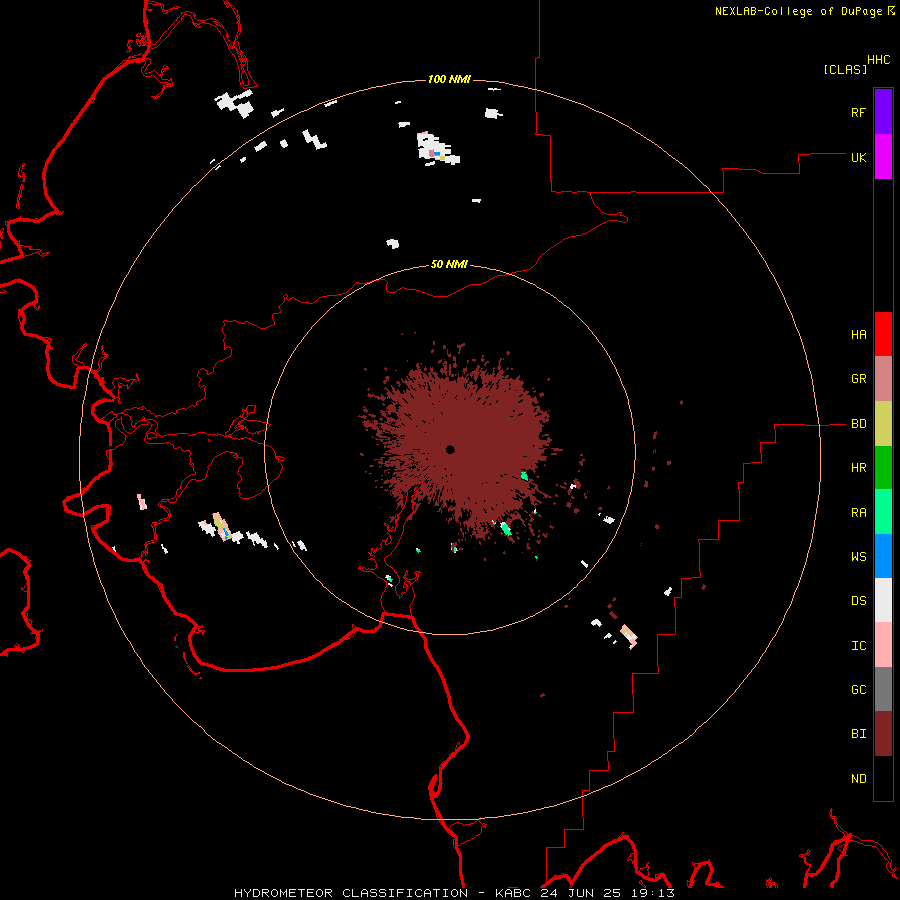
Task: Click the WS blue legend swatch
Action: [x=883, y=556]
